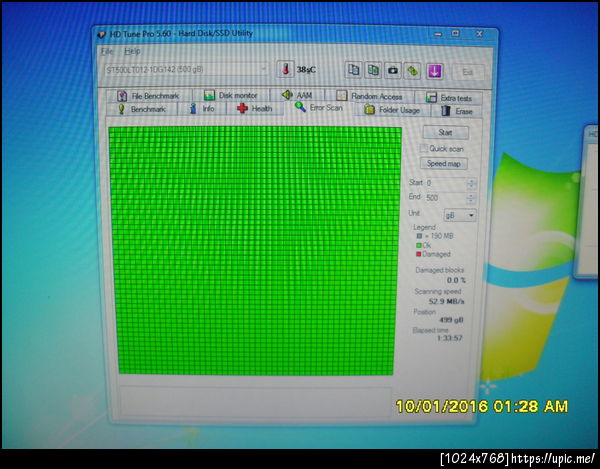The image size is (600, 469).
Task: Click the End position value field
Action: coord(446,198)
